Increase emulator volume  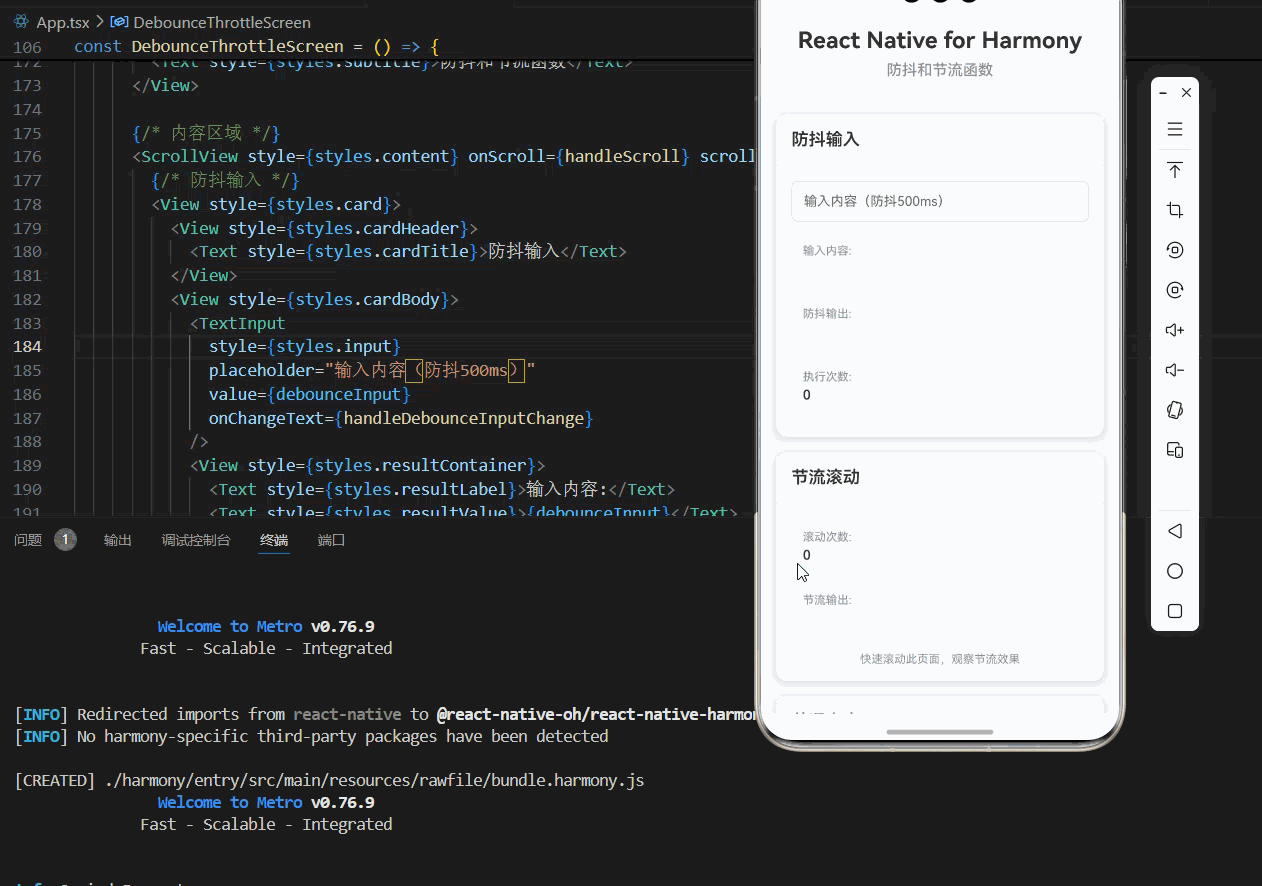tap(1175, 330)
